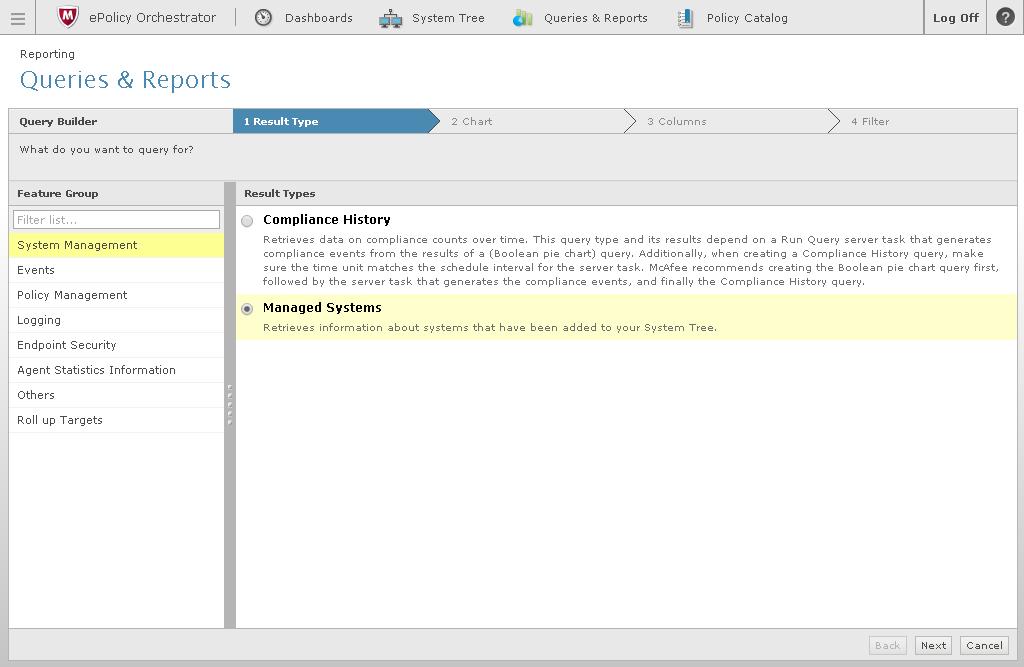Click the Queries & Reports page heading
The width and height of the screenshot is (1024, 667).
pos(125,80)
